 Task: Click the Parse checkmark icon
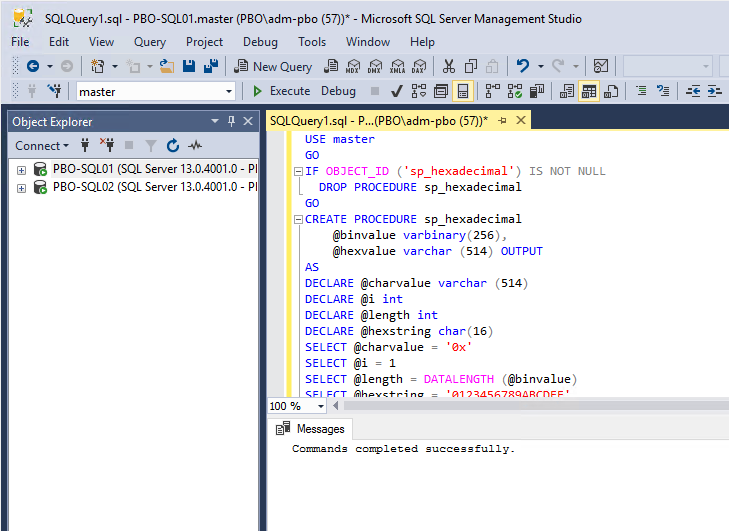coord(397,91)
